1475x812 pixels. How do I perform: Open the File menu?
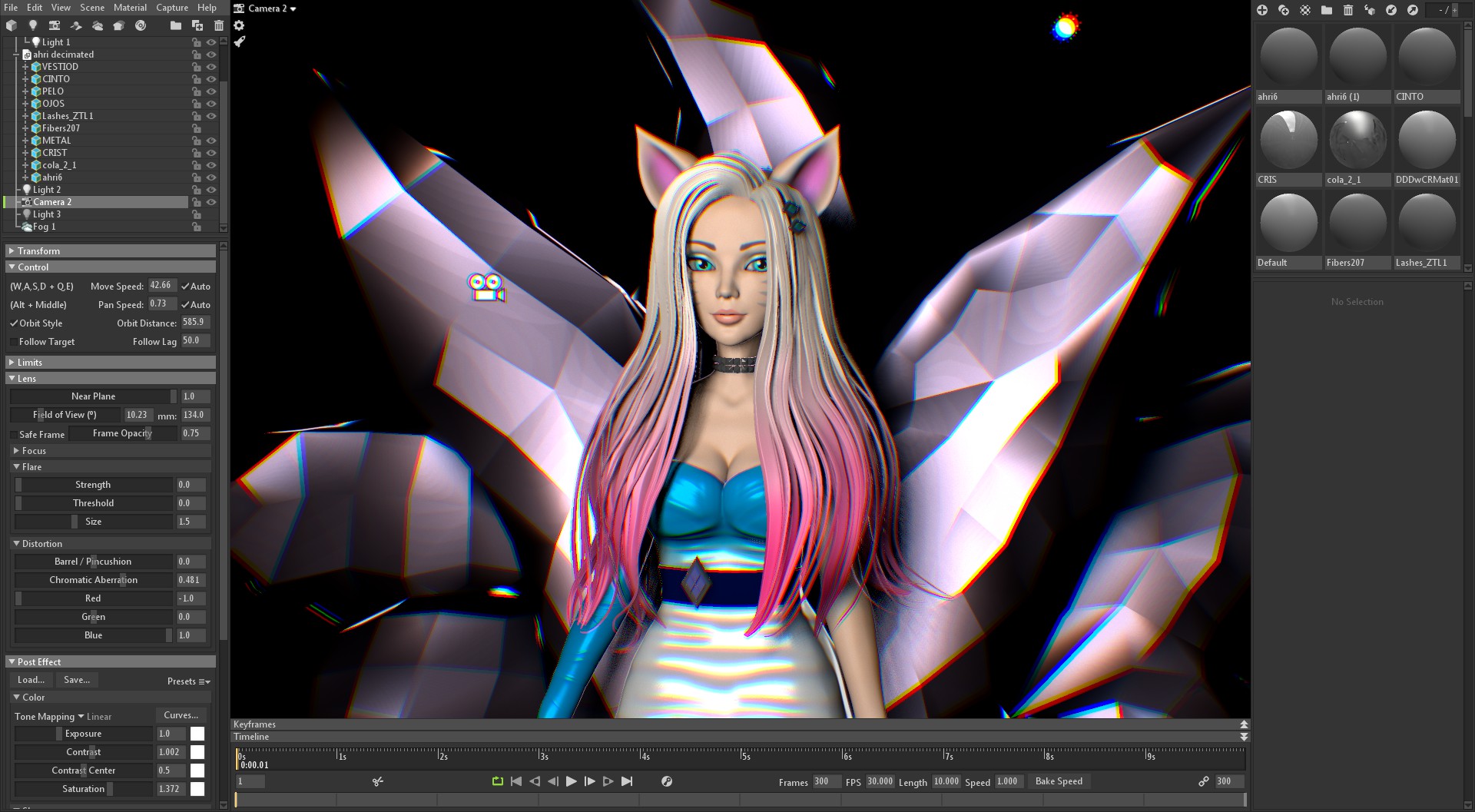point(11,8)
